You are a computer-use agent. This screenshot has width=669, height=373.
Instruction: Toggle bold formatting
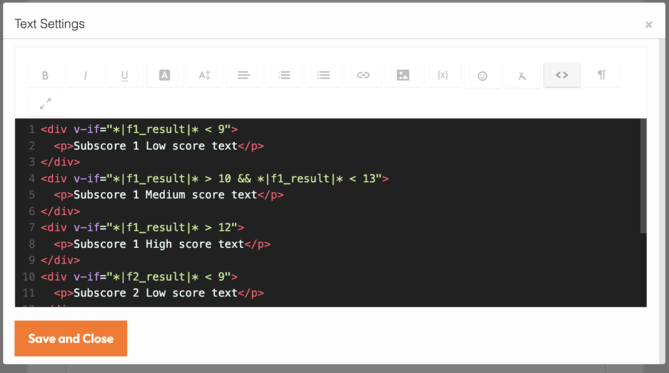click(x=45, y=75)
